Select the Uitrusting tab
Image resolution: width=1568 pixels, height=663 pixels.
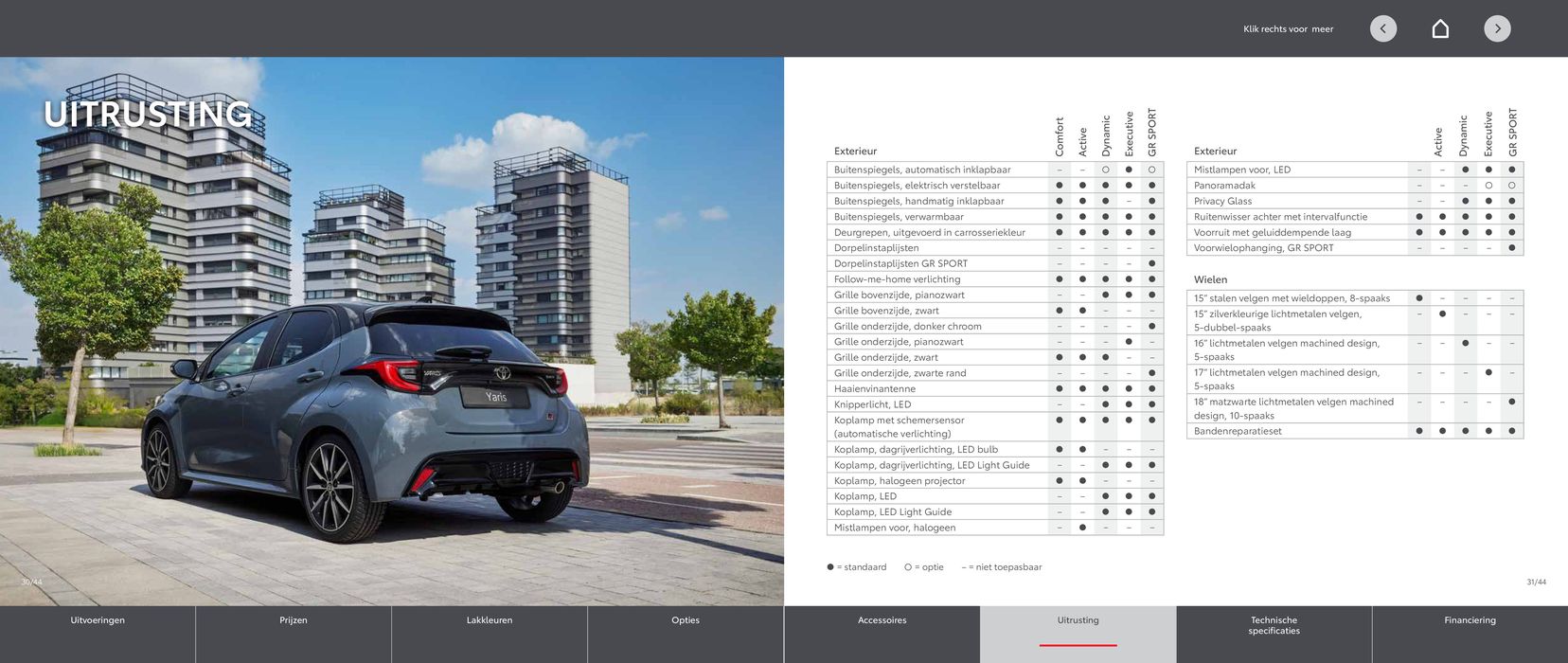click(x=1078, y=620)
